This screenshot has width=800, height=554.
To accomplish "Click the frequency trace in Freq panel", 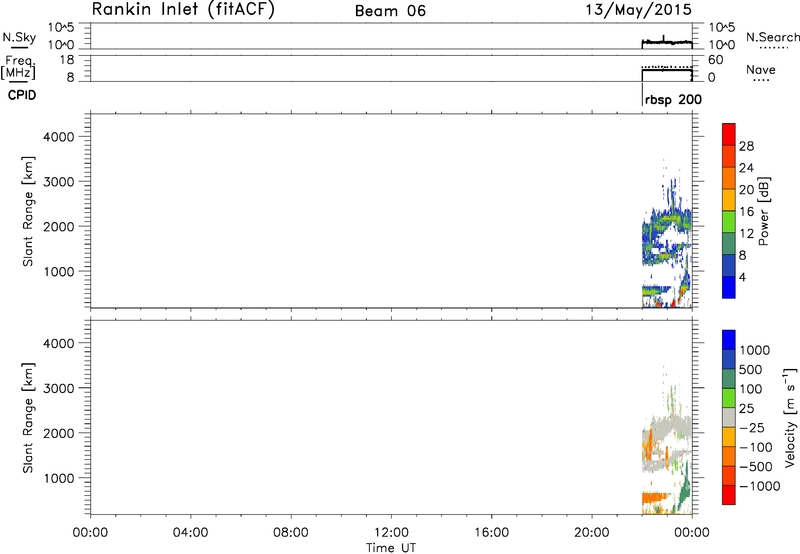I will click(x=667, y=70).
